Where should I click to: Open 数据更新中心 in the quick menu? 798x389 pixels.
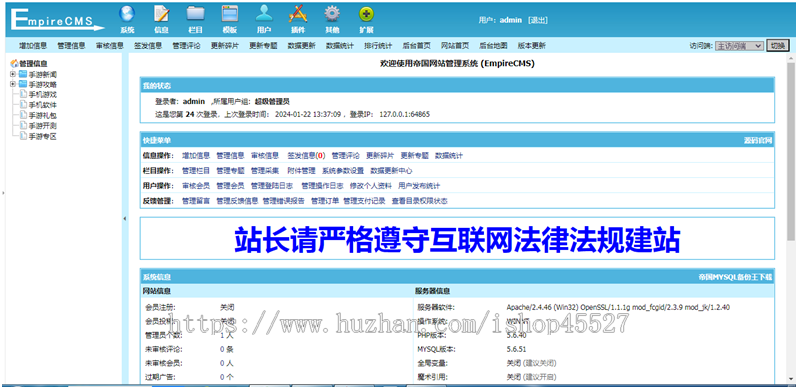391,171
